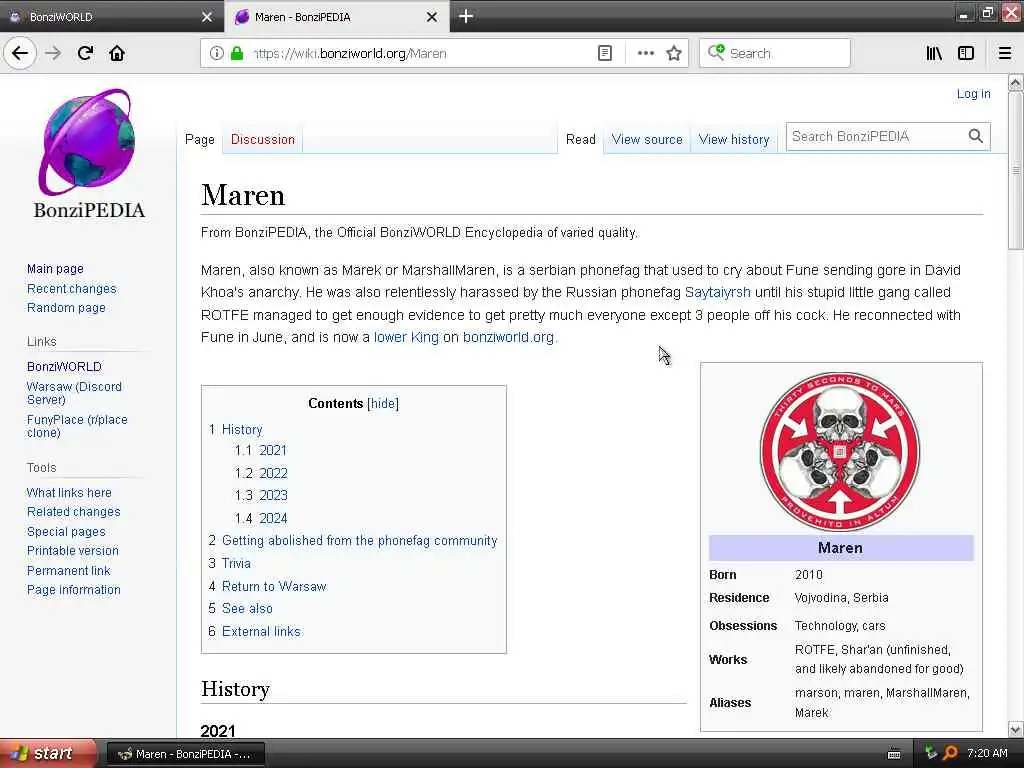1024x768 pixels.
Task: Click the network tray icon in taskbar
Action: pyautogui.click(x=931, y=753)
